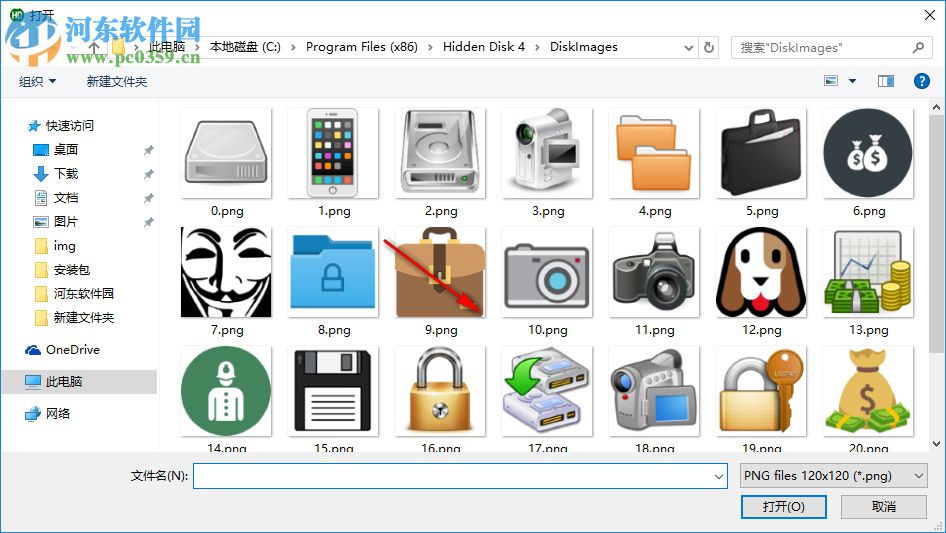This screenshot has width=946, height=533.
Task: Open the view options dropdown arrow
Action: 852,81
